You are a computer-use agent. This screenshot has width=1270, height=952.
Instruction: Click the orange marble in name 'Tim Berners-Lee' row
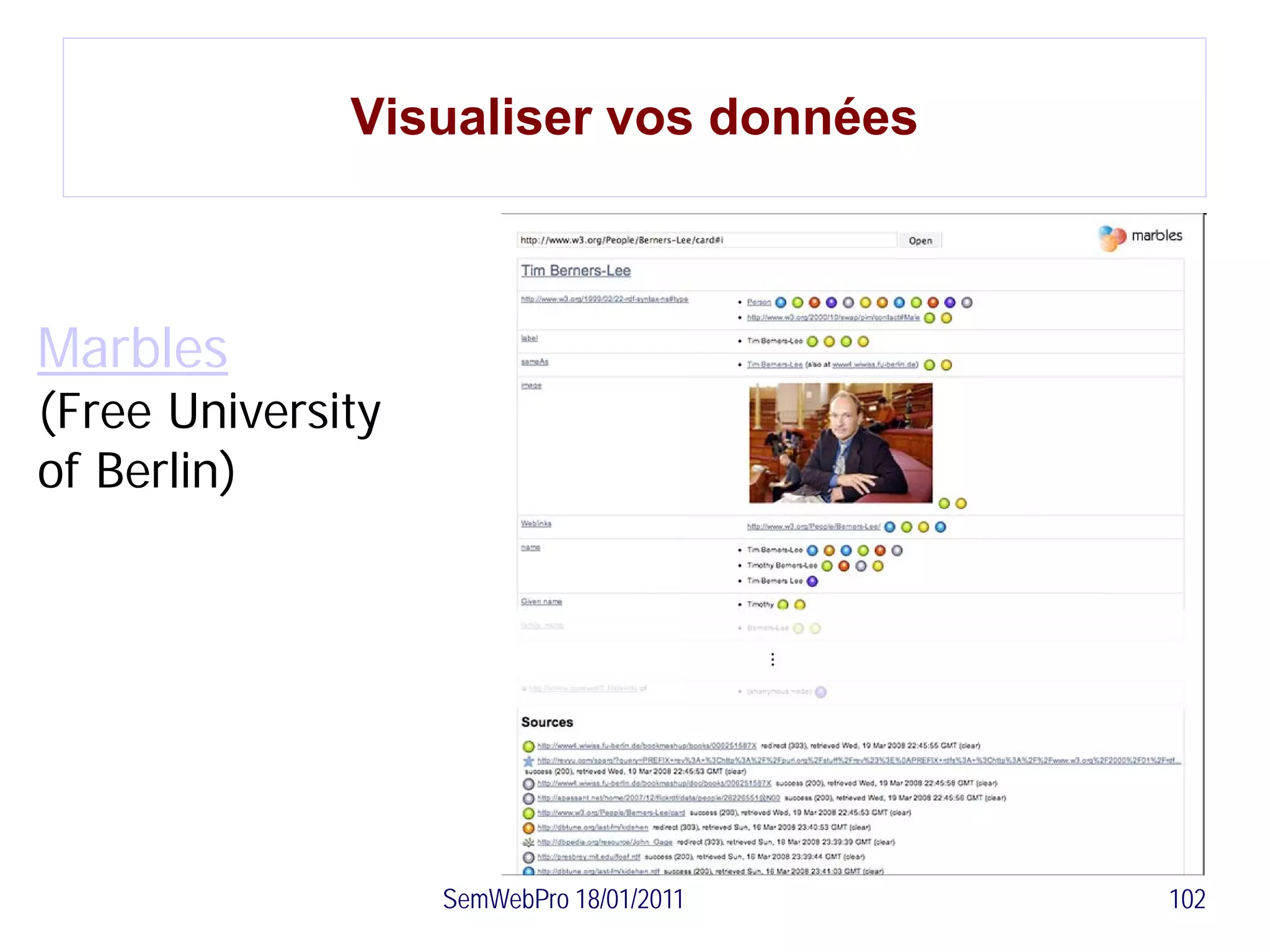coord(829,550)
